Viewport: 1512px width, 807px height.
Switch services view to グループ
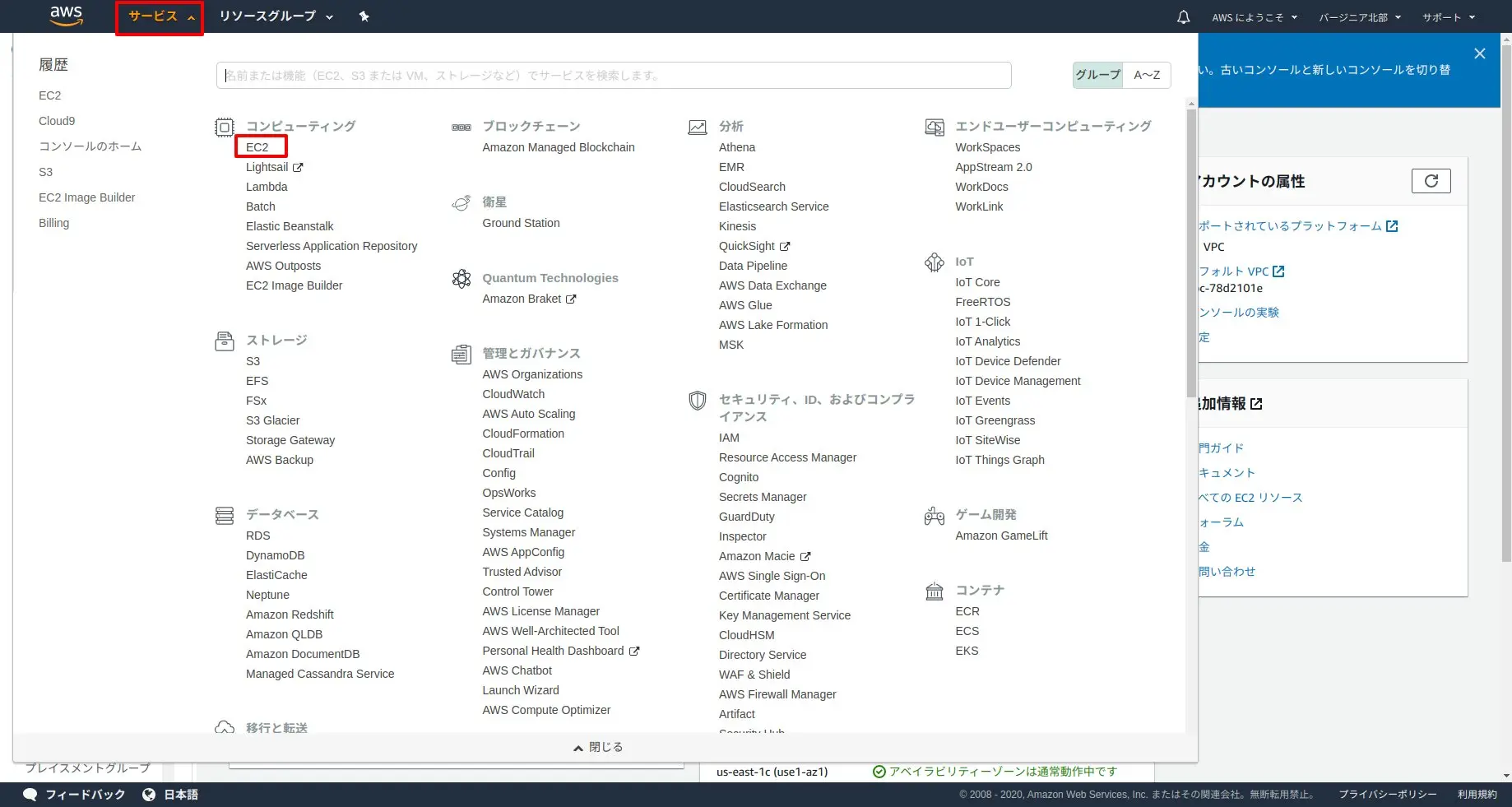1098,75
